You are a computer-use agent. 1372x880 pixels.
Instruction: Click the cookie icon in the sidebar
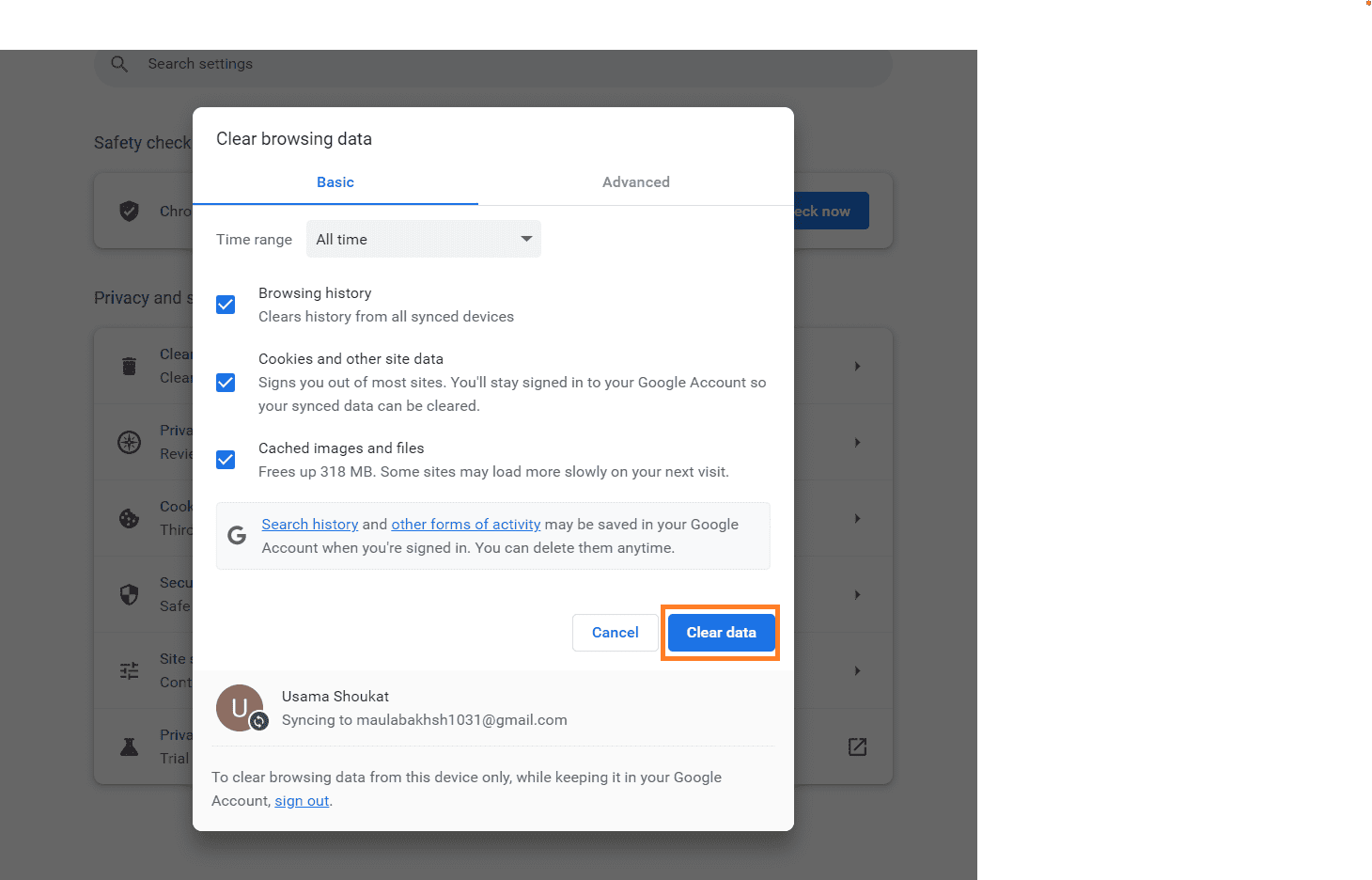coord(129,518)
